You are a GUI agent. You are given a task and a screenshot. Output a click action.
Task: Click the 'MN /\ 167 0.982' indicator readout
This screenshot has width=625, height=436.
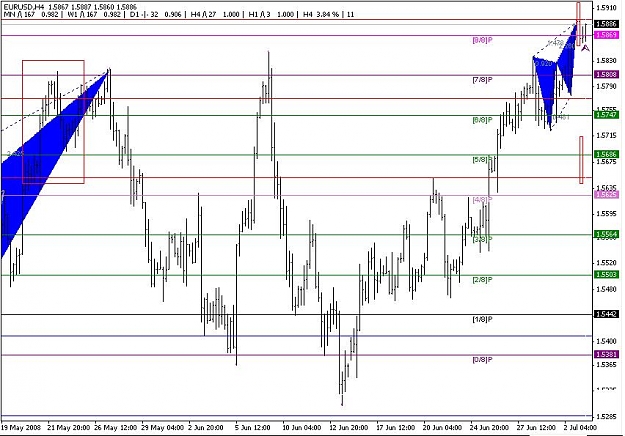point(31,14)
